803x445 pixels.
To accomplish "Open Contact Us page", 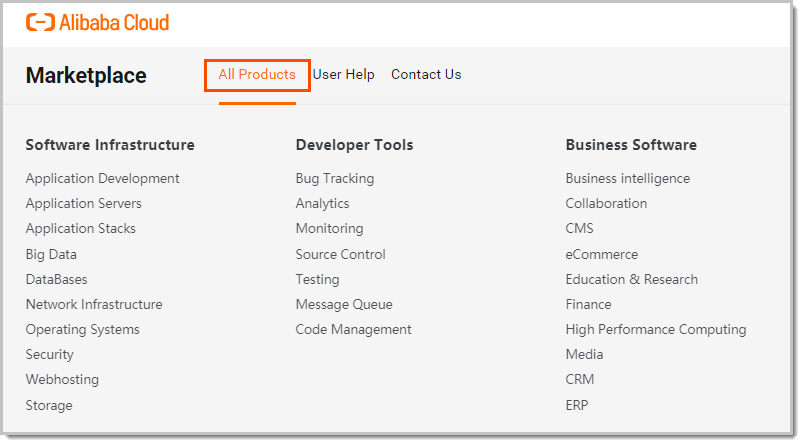I will 426,75.
